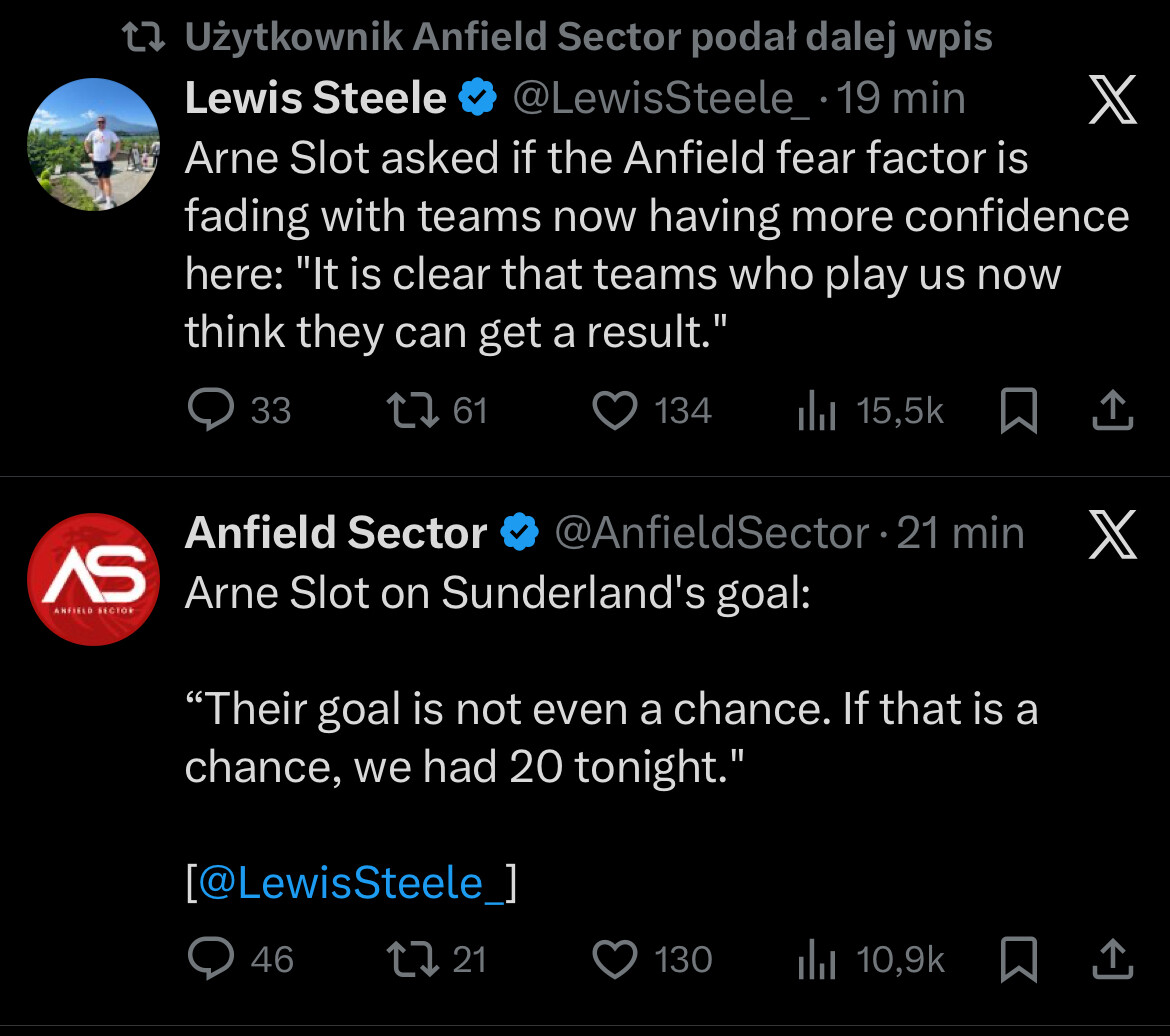This screenshot has width=1170, height=1036.
Task: Open X logo on Lewis Steele's tweet
Action: click(x=1112, y=101)
